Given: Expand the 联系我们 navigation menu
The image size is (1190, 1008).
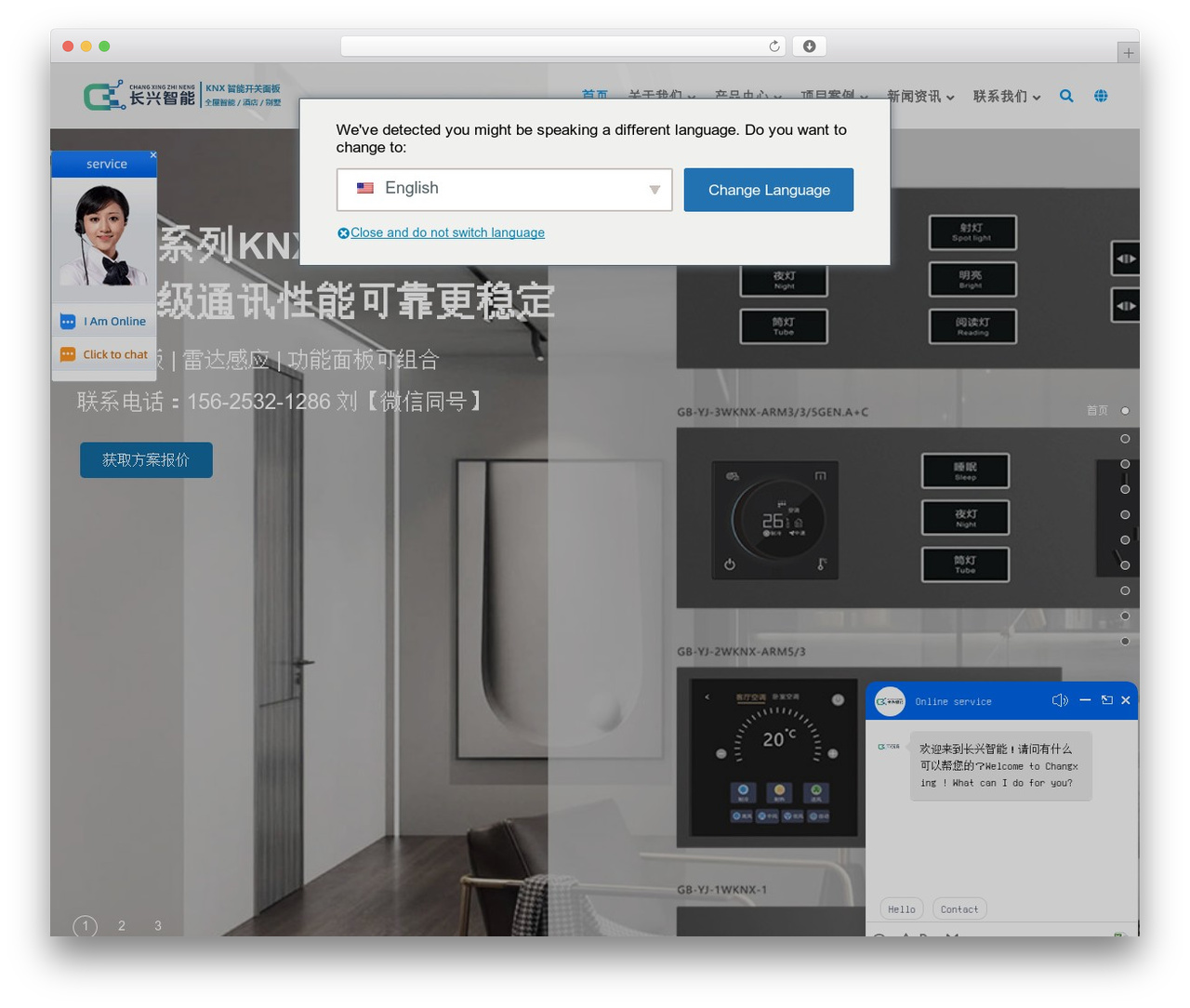Looking at the screenshot, I should coord(1007,97).
